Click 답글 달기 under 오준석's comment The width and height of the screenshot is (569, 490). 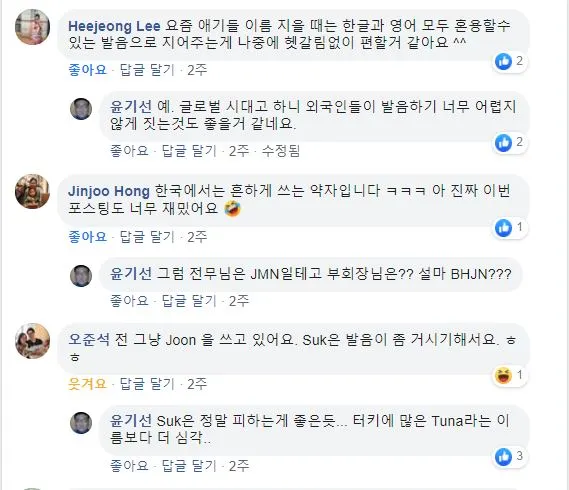(147, 384)
